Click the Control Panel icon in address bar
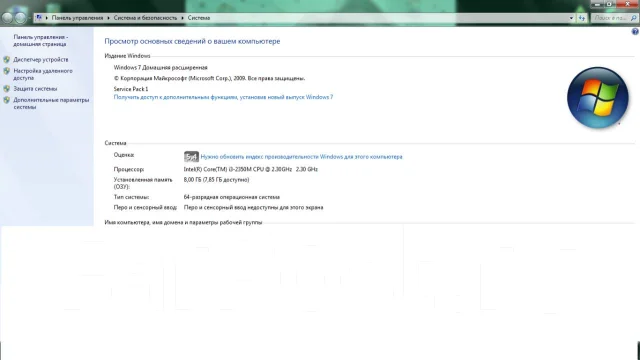The width and height of the screenshot is (640, 360). tap(39, 18)
